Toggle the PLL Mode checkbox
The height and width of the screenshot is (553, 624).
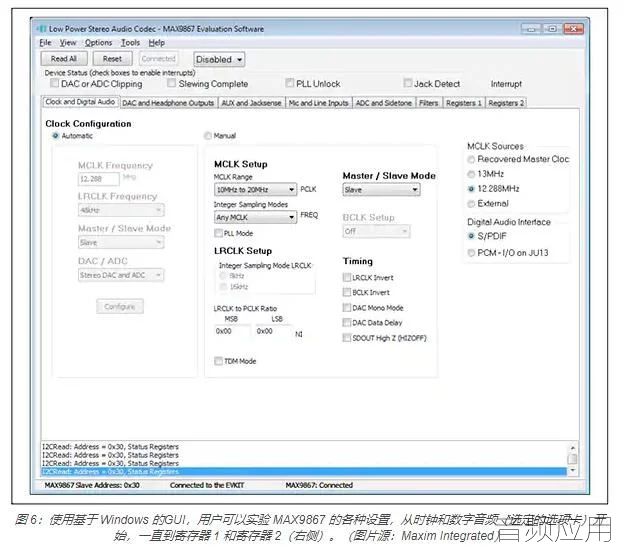[x=218, y=233]
